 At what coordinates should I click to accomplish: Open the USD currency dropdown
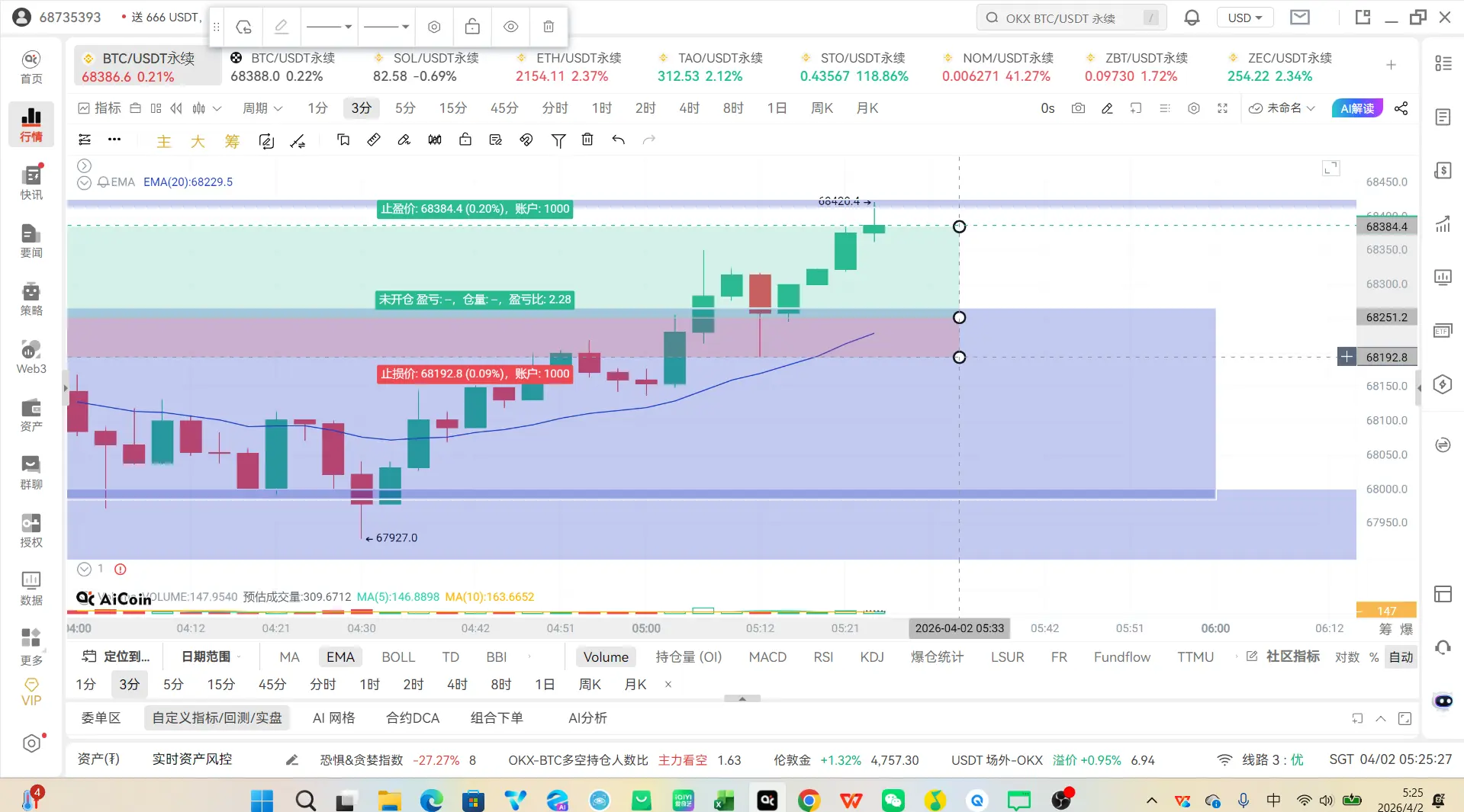tap(1245, 18)
